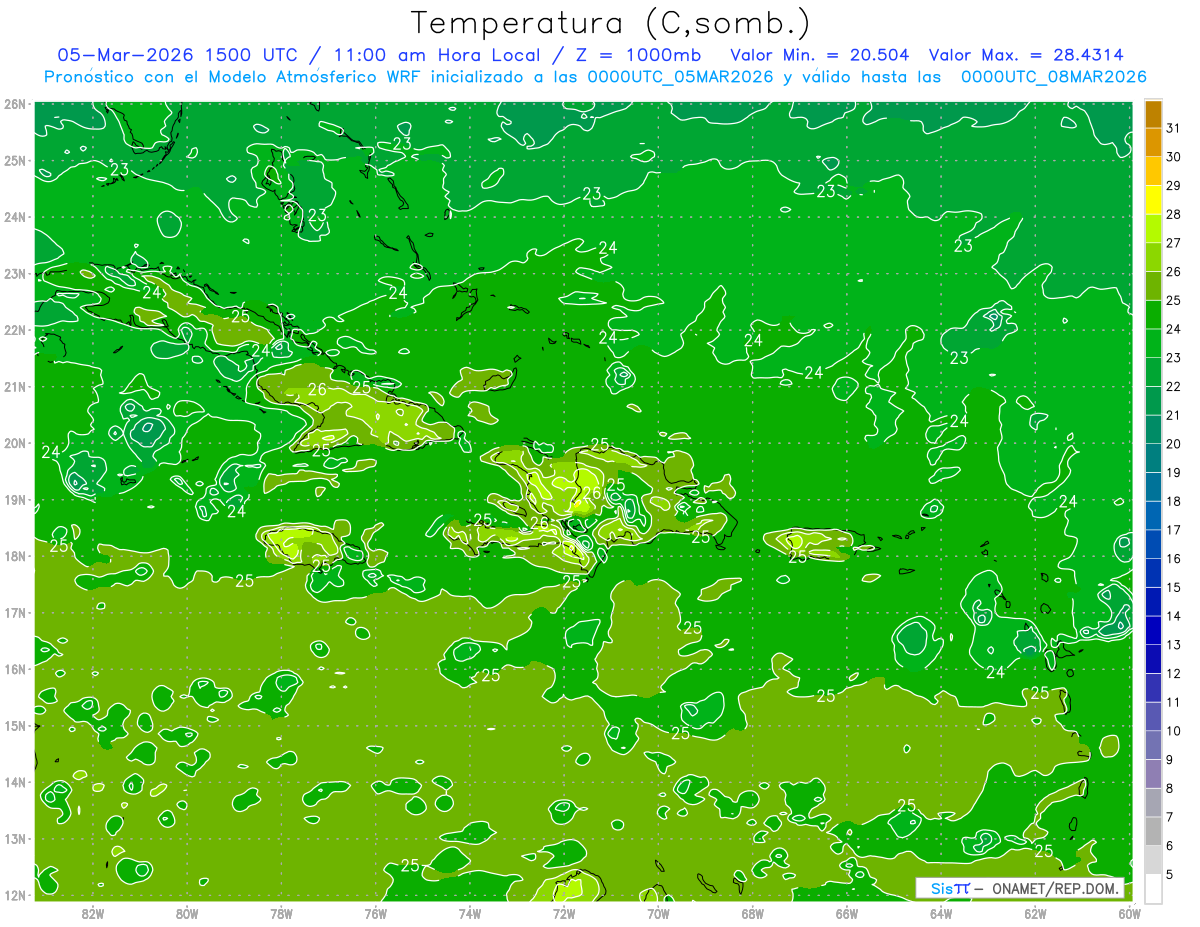Click the "12N" latitude axis label
1200x927 pixels.
[14, 895]
